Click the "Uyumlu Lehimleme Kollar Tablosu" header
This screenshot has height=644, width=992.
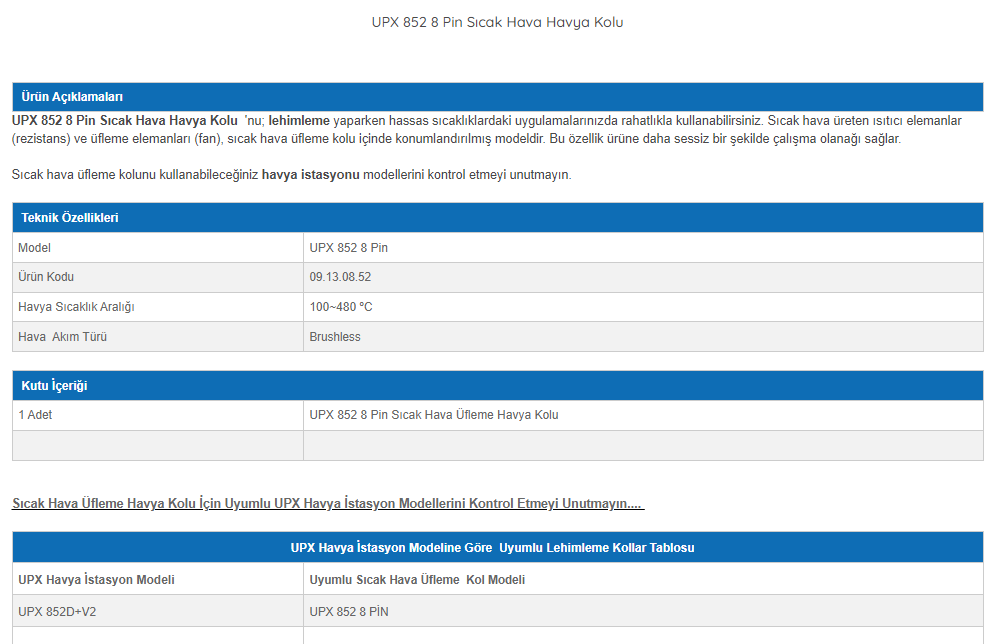[x=497, y=548]
